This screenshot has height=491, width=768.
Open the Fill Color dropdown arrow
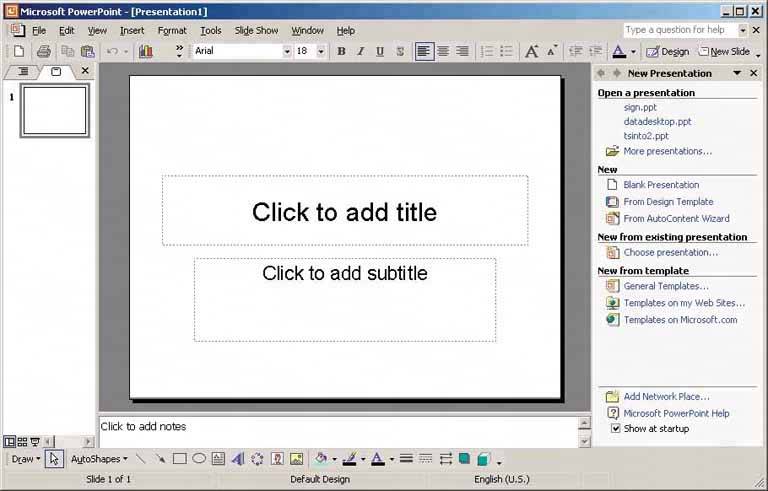(x=335, y=459)
